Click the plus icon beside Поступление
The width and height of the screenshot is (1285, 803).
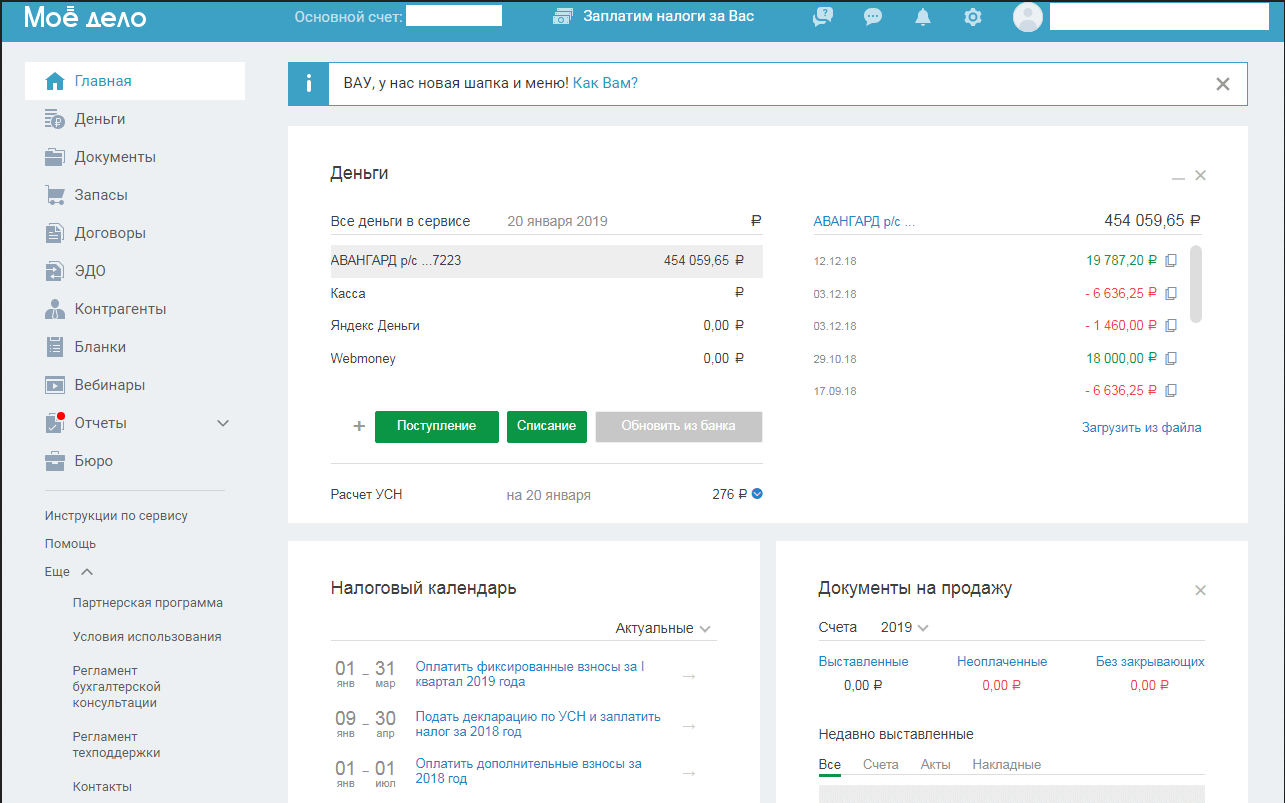pos(359,426)
